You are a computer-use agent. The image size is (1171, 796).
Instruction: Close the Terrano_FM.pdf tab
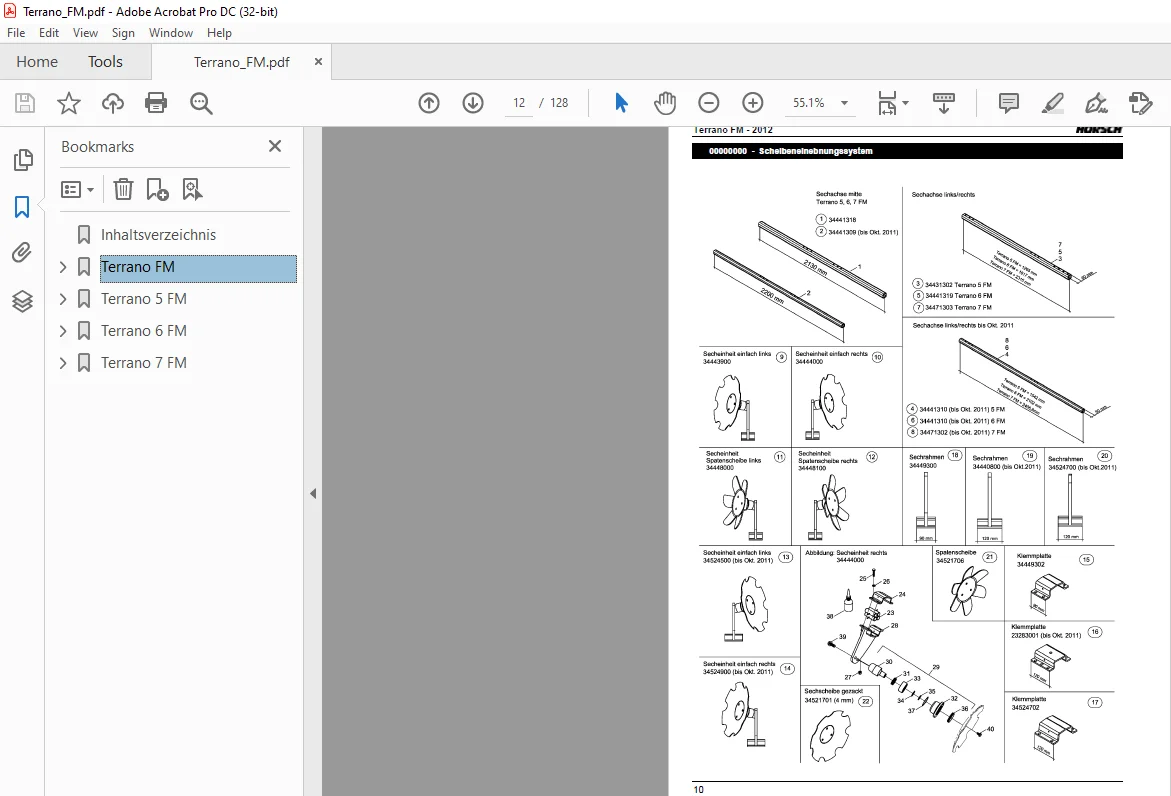318,62
